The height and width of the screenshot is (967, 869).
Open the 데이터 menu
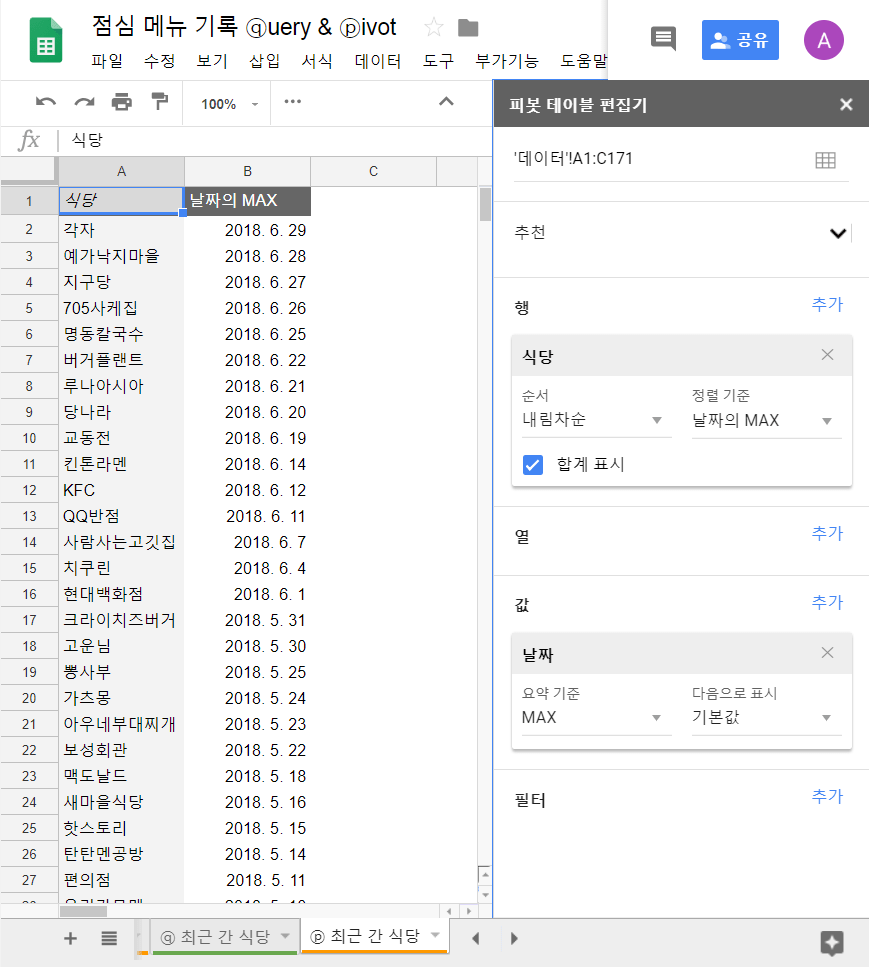coord(374,60)
